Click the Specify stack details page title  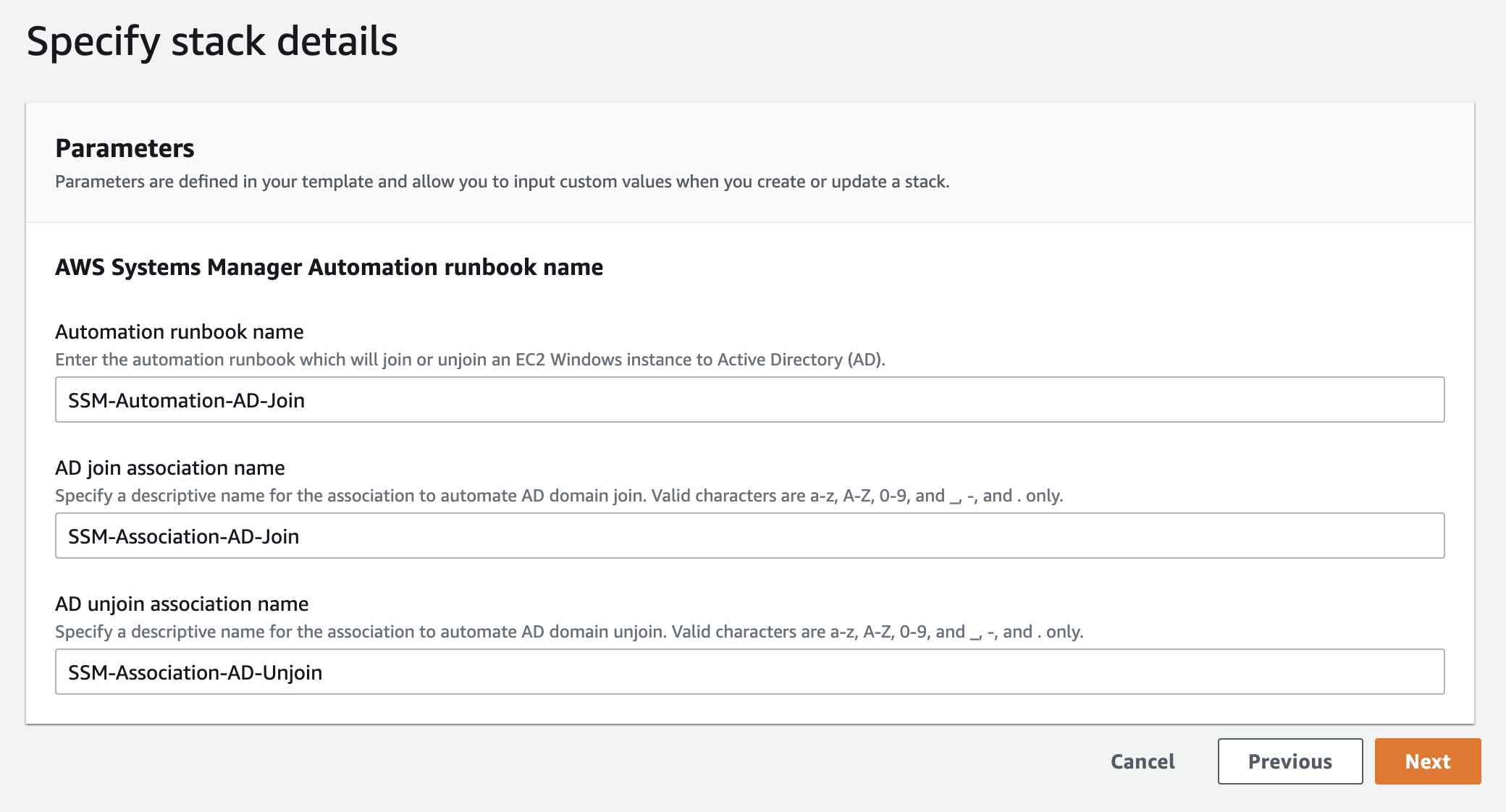pos(212,41)
